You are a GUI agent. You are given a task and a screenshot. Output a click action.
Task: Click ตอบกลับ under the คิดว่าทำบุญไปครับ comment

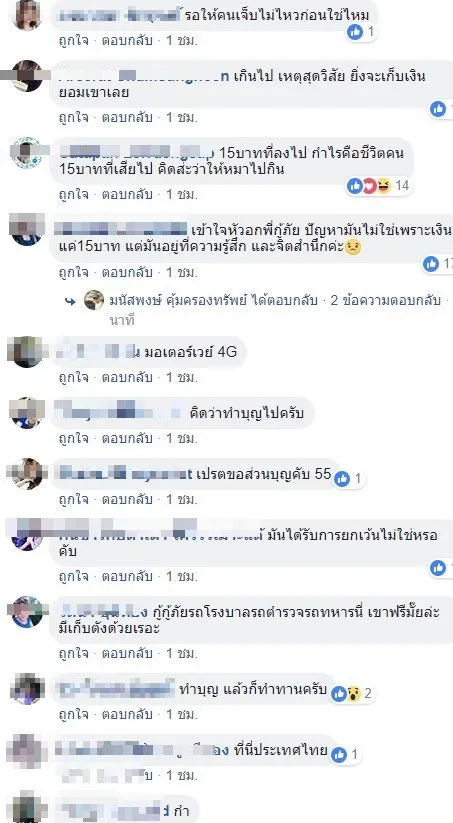coord(127,438)
